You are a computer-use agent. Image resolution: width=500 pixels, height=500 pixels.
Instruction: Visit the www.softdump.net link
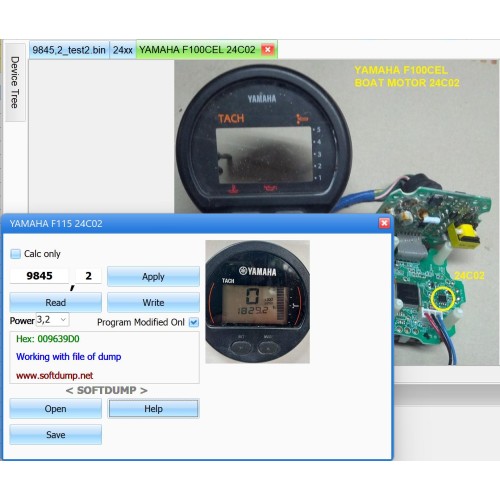tap(55, 375)
